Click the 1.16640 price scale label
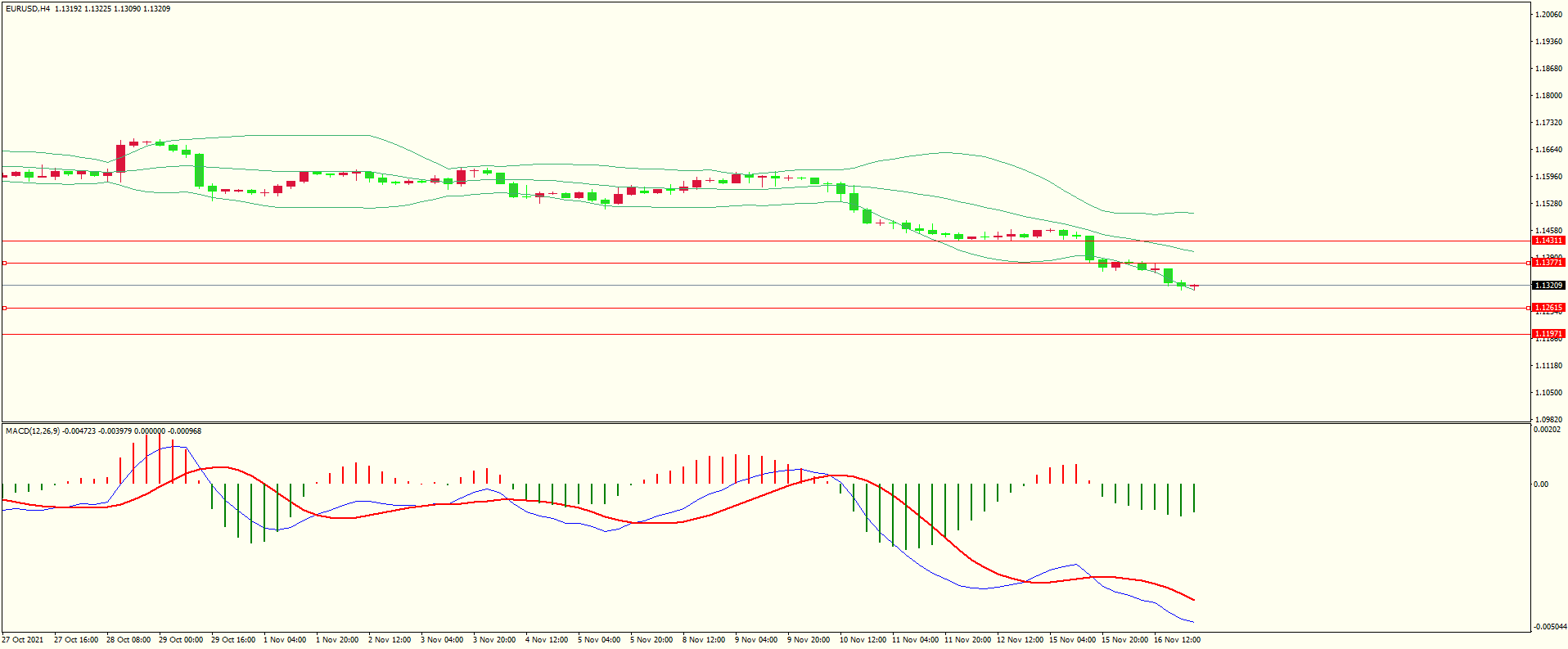Screen dimensions: 1568x649 1548,150
